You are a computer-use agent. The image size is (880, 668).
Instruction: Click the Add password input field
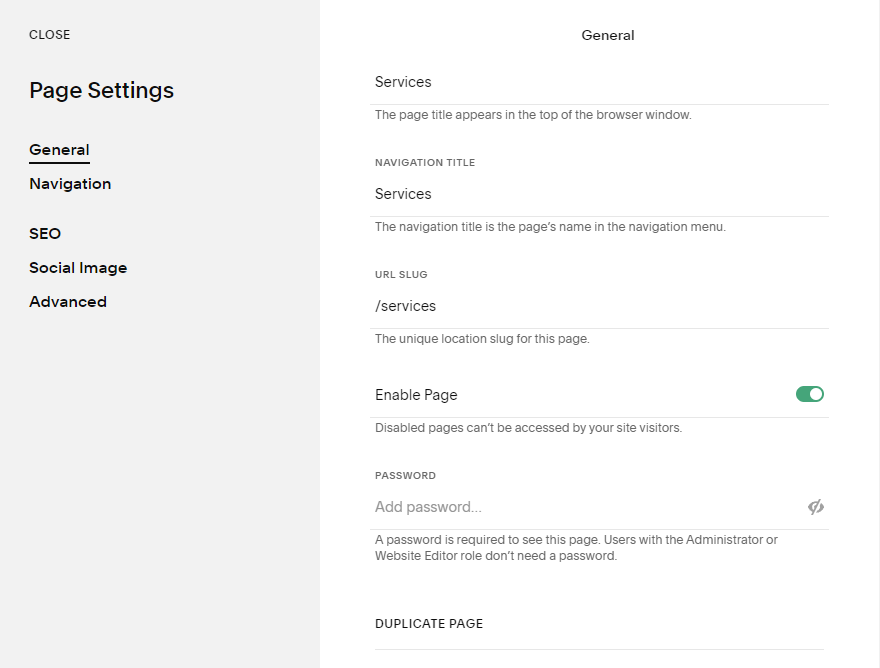tap(585, 507)
